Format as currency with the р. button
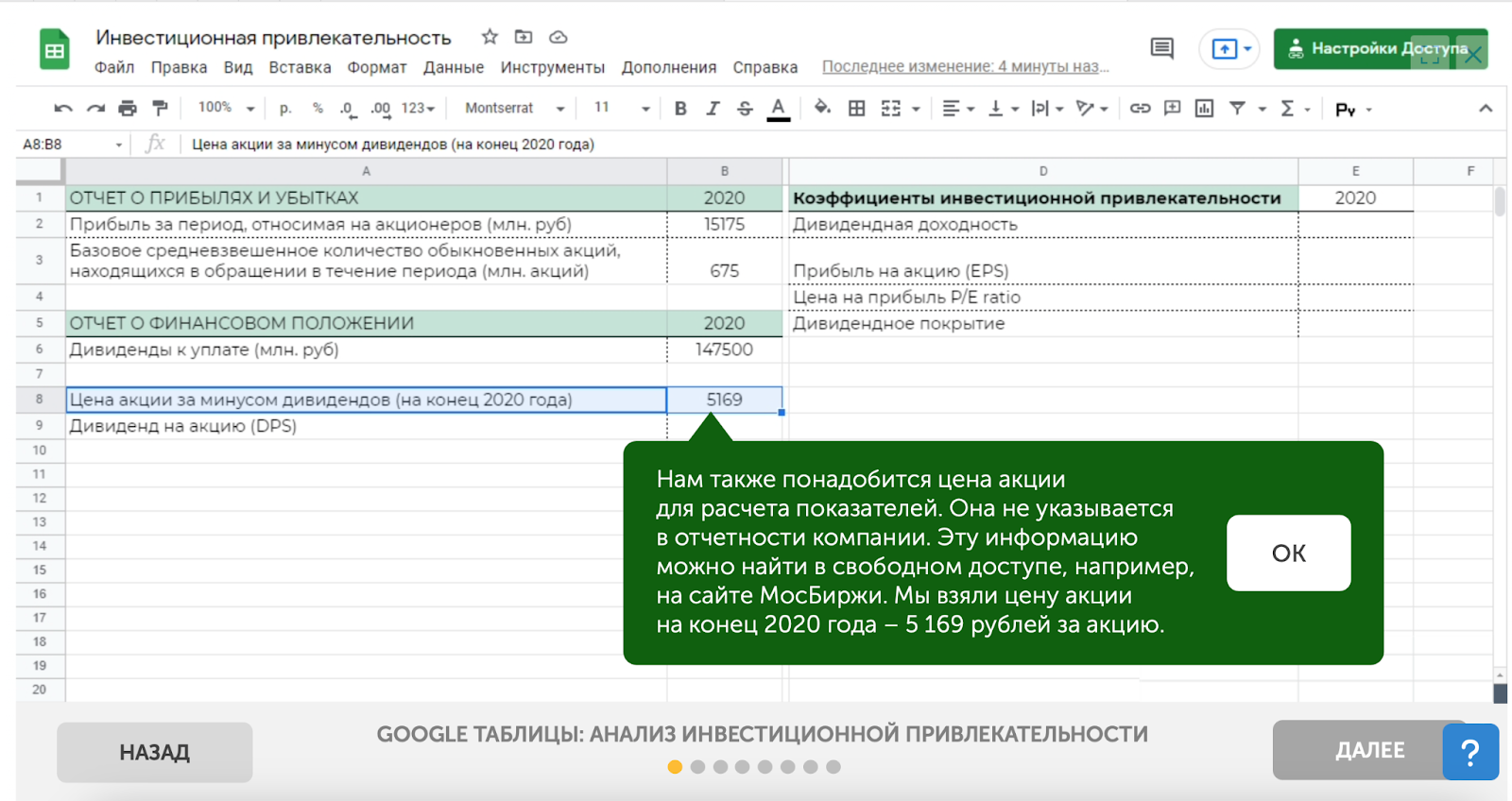This screenshot has height=801, width=1512. 285,109
